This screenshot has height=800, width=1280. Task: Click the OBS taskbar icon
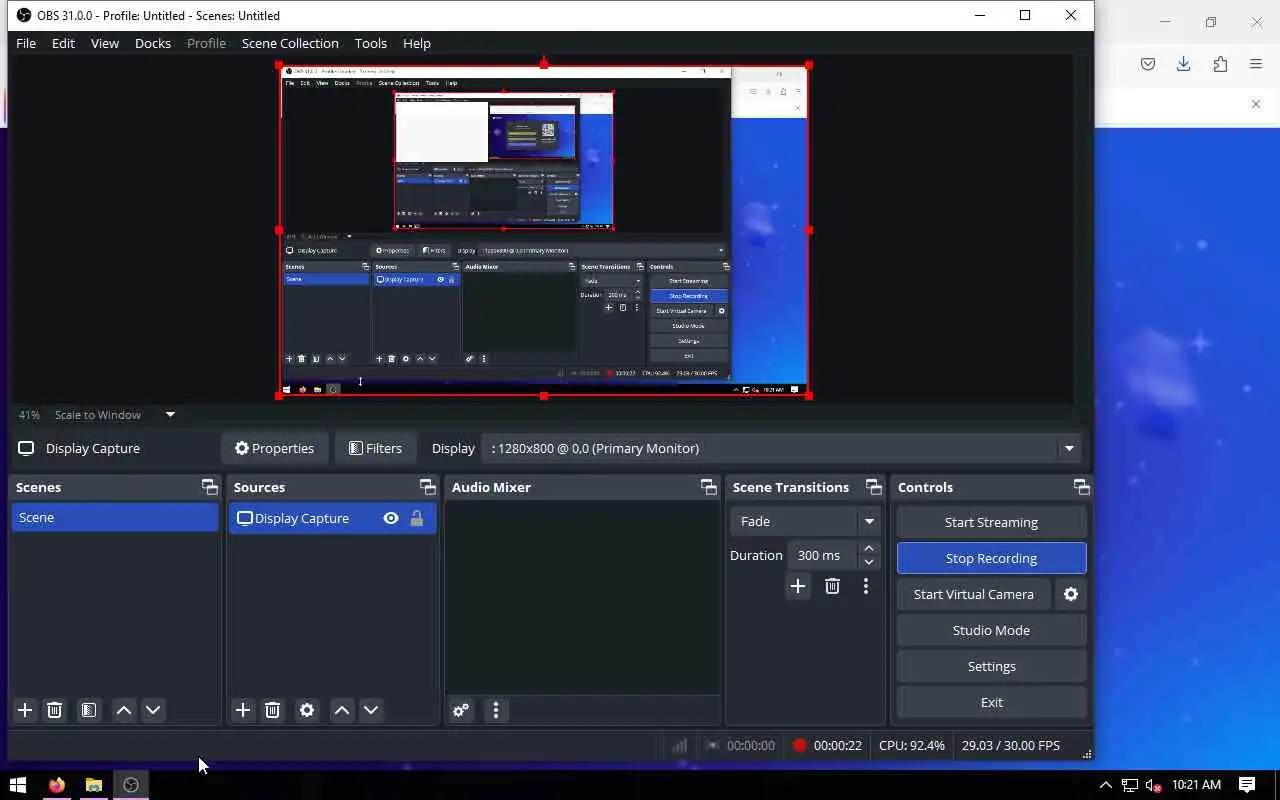131,785
